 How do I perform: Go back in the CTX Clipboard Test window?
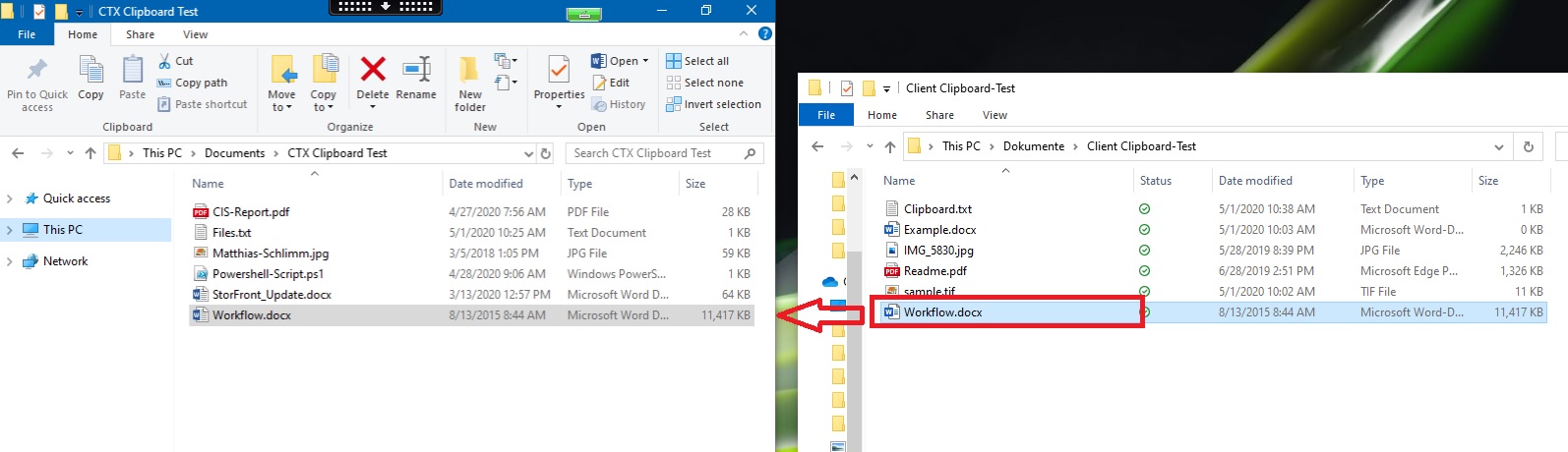(x=18, y=153)
